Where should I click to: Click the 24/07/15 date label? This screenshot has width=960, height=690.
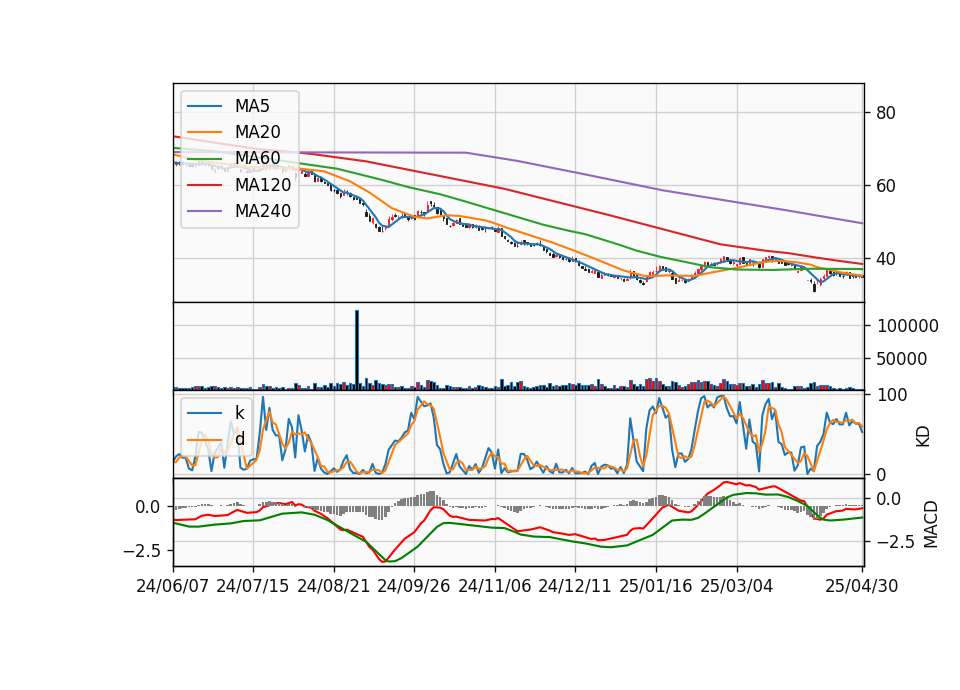(253, 587)
